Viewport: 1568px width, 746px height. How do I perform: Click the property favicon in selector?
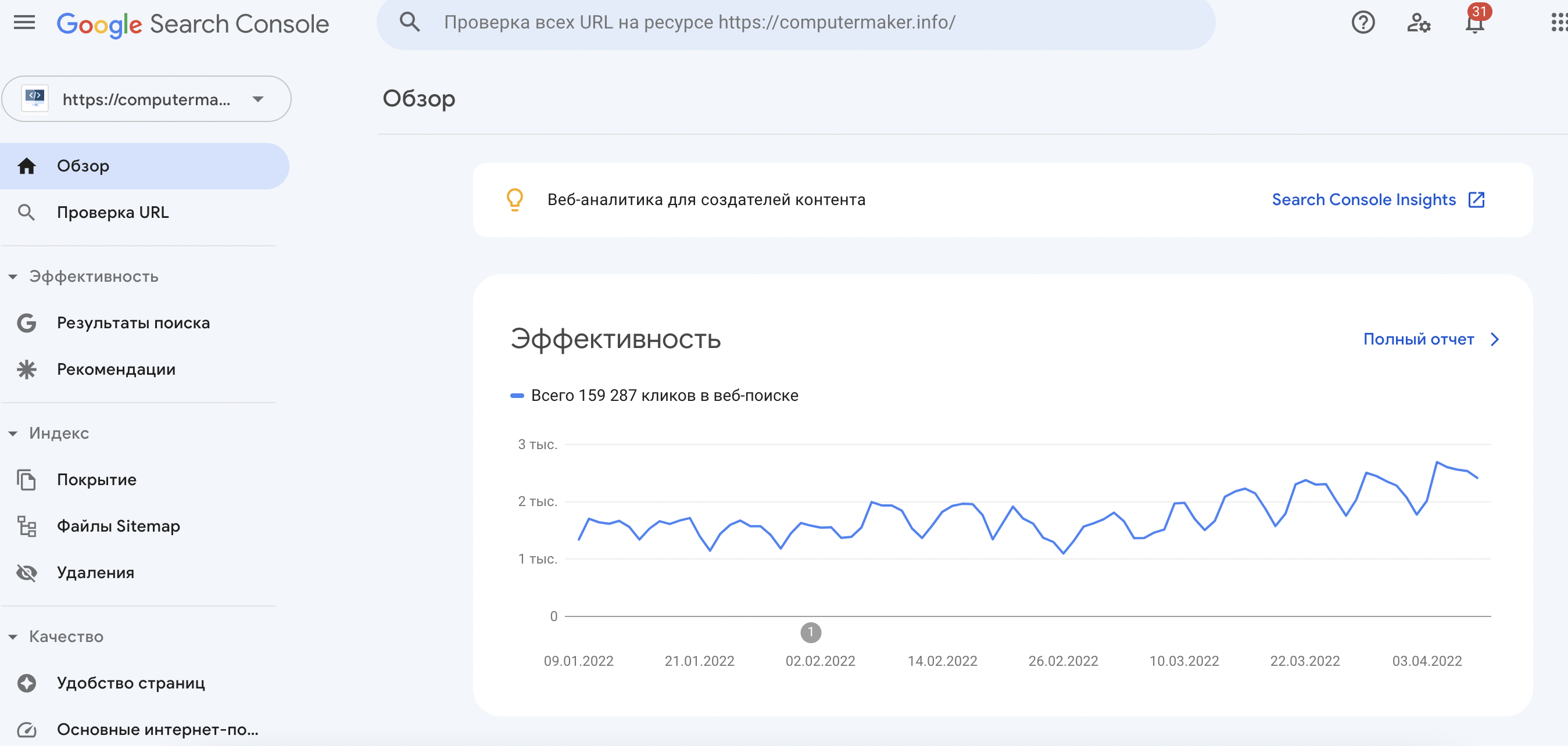pos(35,99)
